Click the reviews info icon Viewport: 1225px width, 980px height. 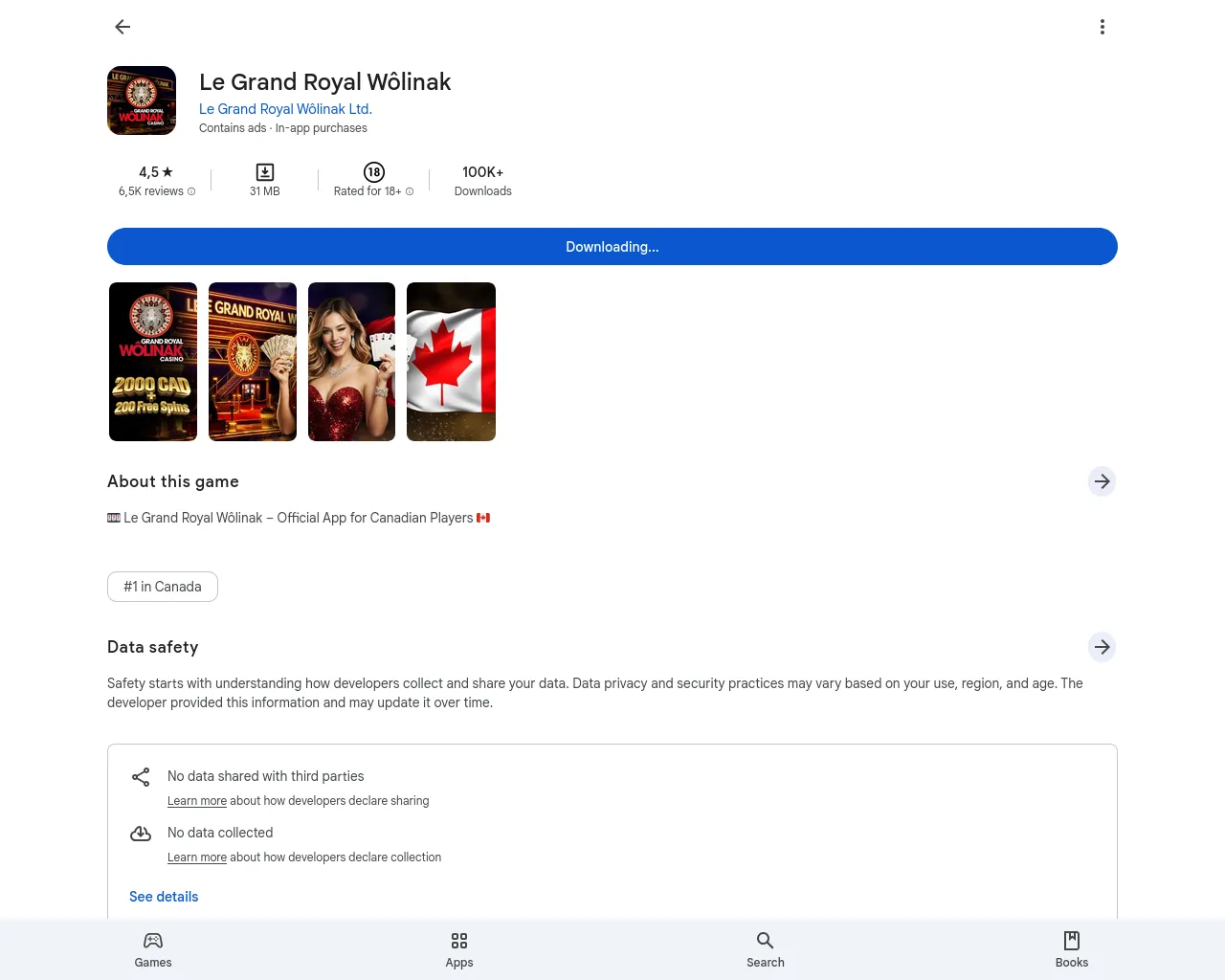(191, 191)
